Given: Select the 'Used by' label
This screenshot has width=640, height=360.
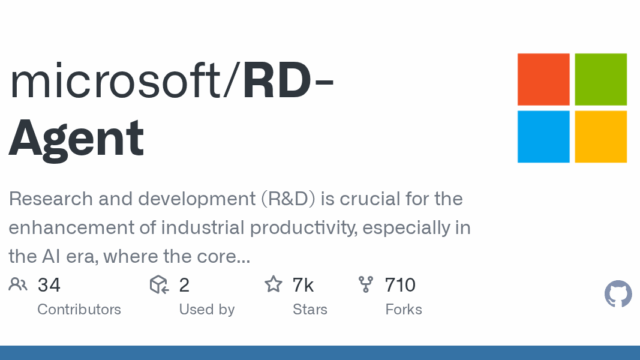Looking at the screenshot, I should click(207, 309).
